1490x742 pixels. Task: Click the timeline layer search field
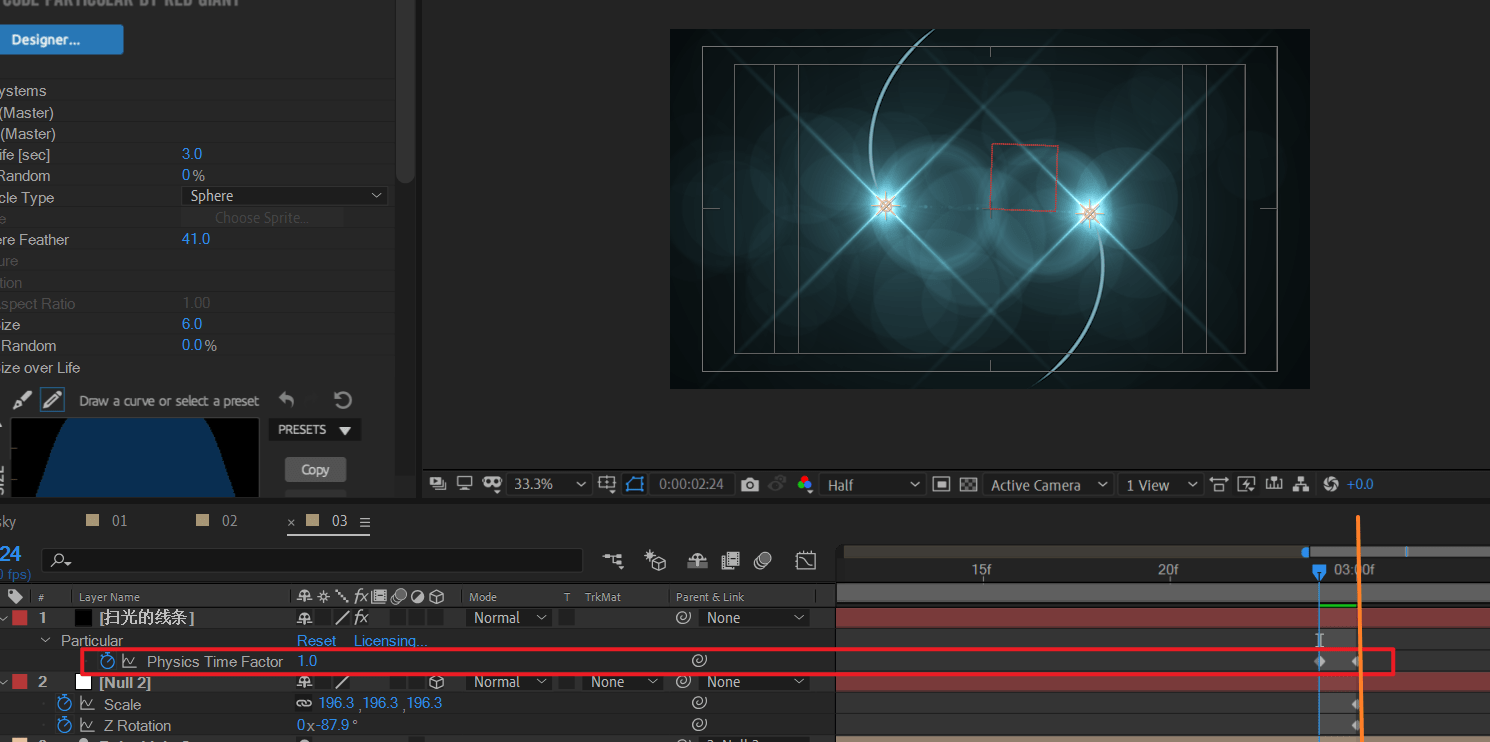point(312,560)
